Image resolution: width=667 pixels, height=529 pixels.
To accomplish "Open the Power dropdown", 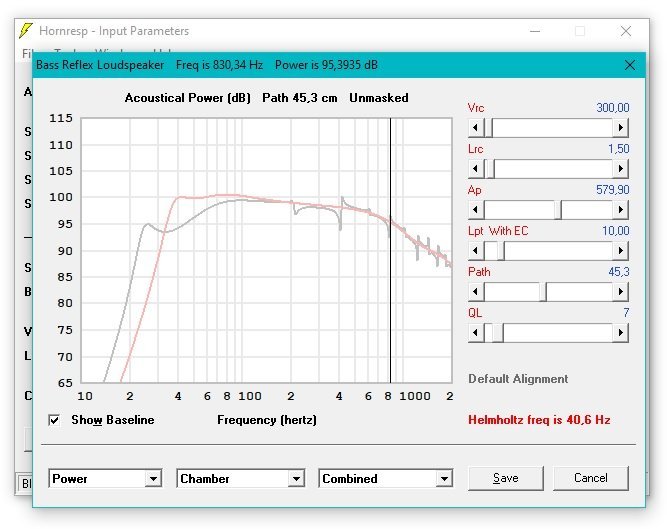I will 153,479.
